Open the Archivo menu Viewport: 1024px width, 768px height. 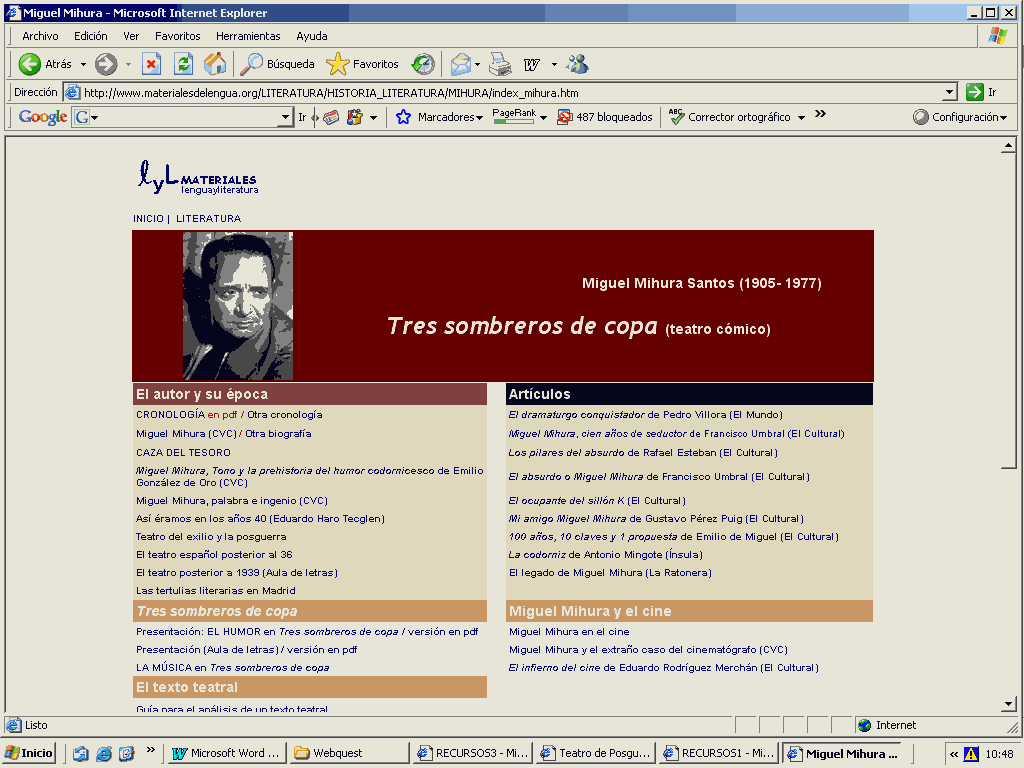40,36
